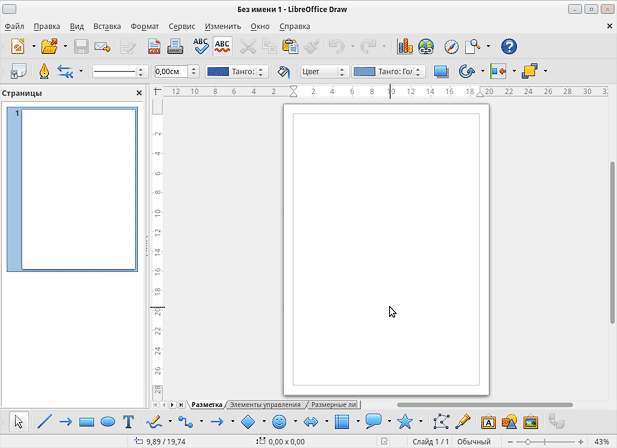Click the Export as PDF icon

[x=154, y=47]
